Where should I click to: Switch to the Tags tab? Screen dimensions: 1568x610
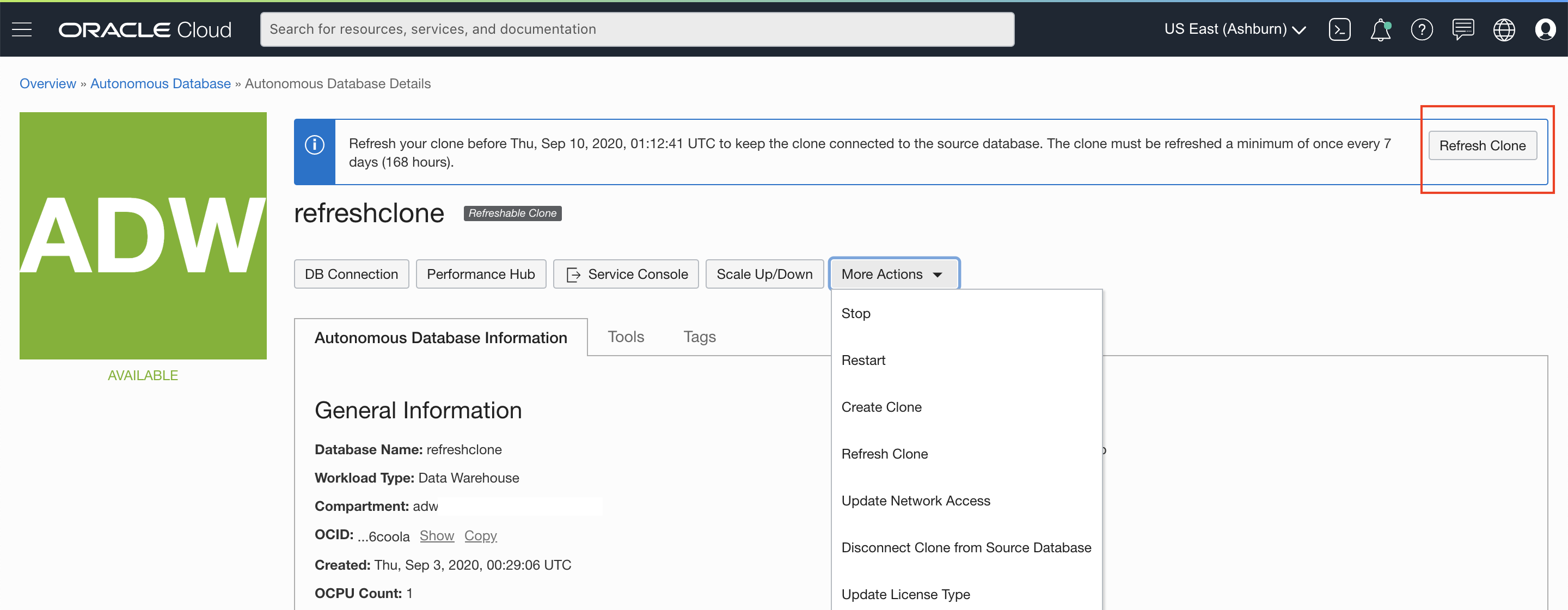[x=699, y=337]
